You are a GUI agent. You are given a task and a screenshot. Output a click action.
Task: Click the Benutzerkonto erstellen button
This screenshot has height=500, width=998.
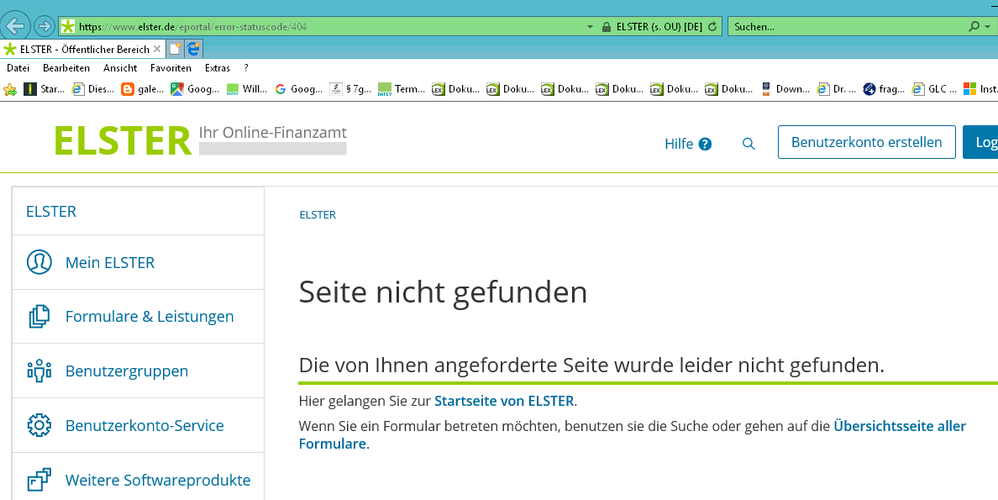[x=866, y=142]
